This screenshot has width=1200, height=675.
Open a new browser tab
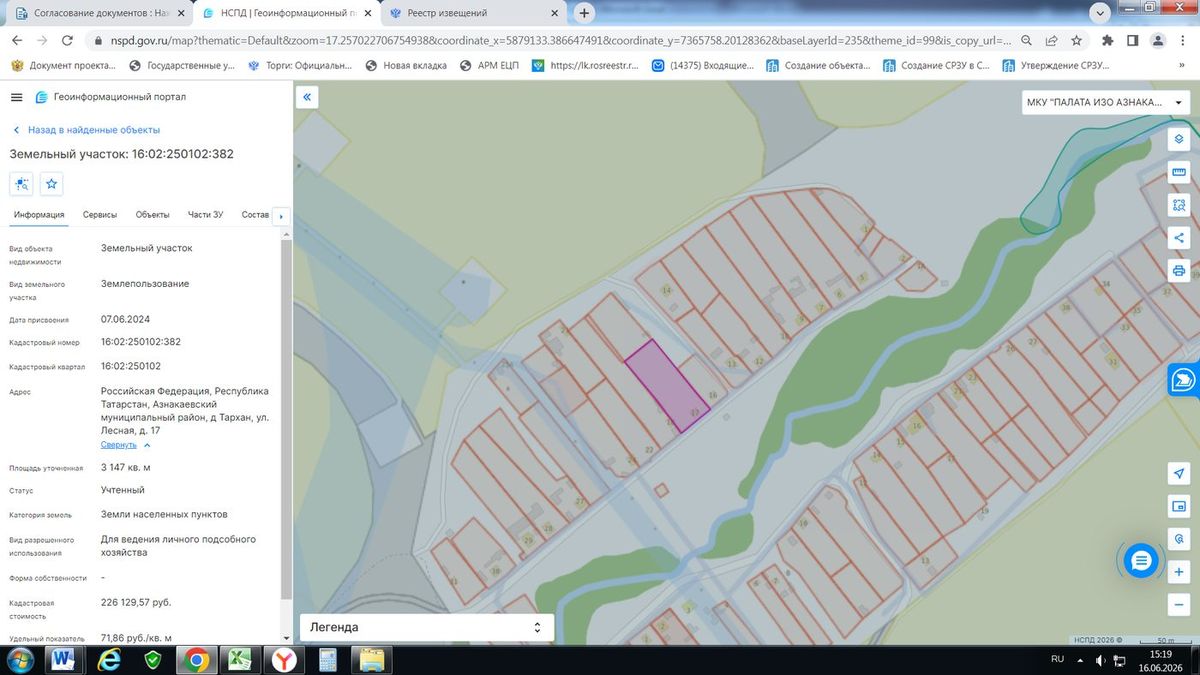coord(584,13)
